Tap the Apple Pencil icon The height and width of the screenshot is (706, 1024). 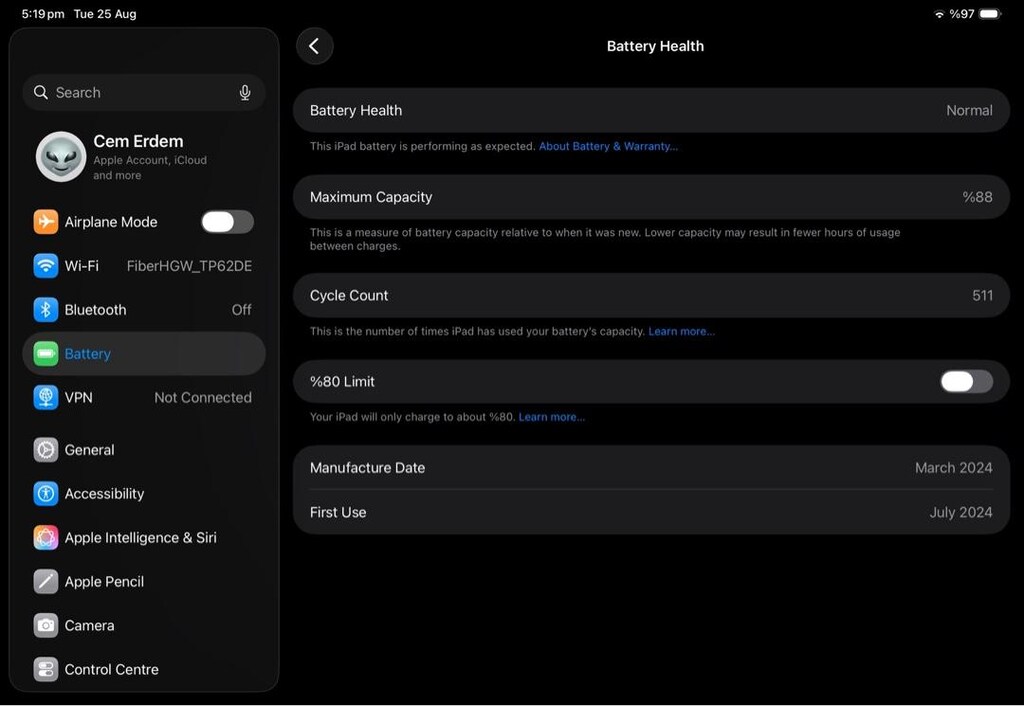(x=46, y=581)
